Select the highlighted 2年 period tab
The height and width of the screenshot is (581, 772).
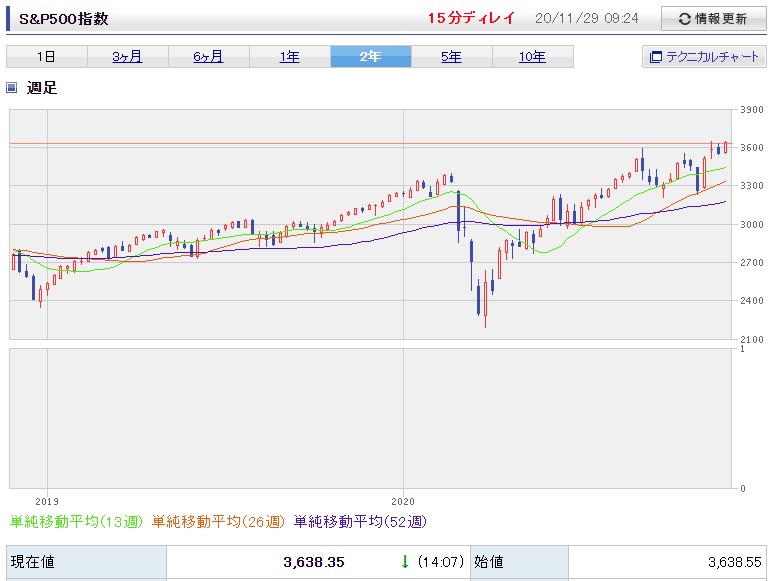click(x=371, y=57)
